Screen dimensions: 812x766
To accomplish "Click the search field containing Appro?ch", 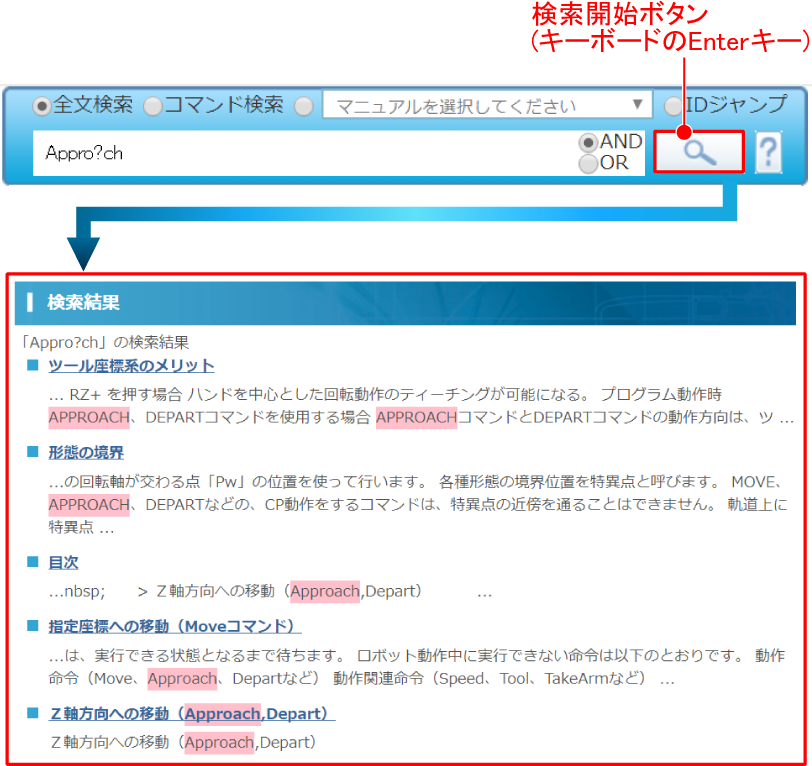I will pyautogui.click(x=300, y=154).
